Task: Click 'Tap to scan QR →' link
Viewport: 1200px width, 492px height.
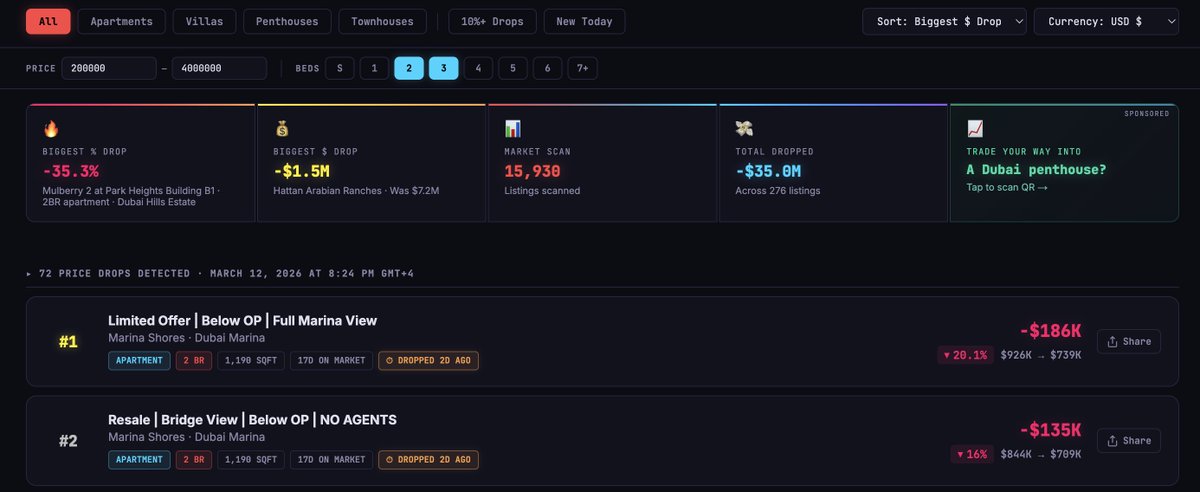Action: click(x=1007, y=188)
